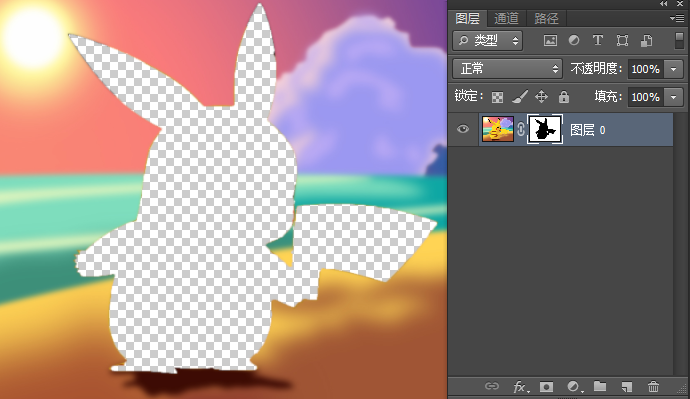Click the add layer mask icon

(x=546, y=387)
